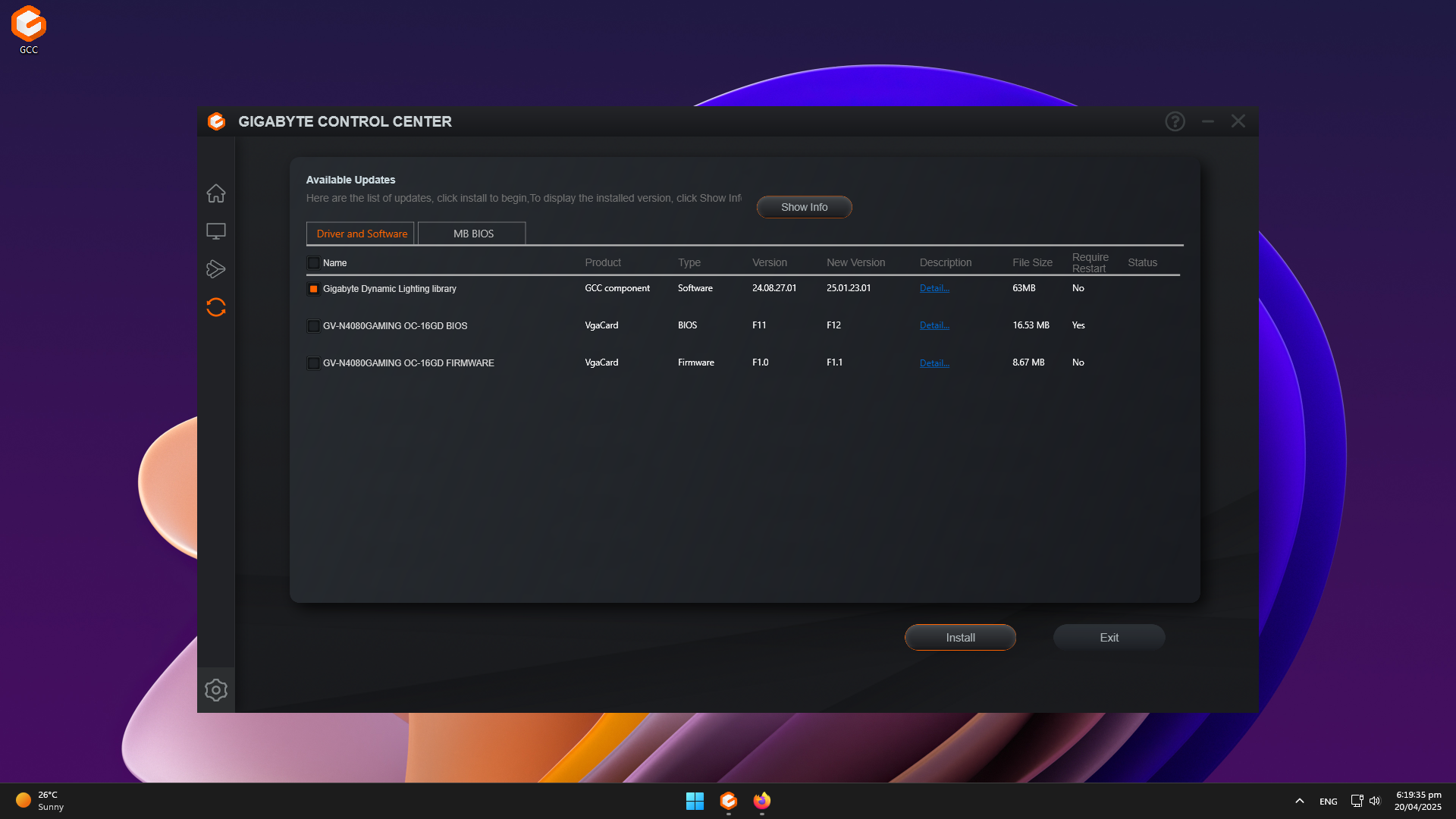
Task: Open the Settings gear in sidebar
Action: pyautogui.click(x=216, y=690)
